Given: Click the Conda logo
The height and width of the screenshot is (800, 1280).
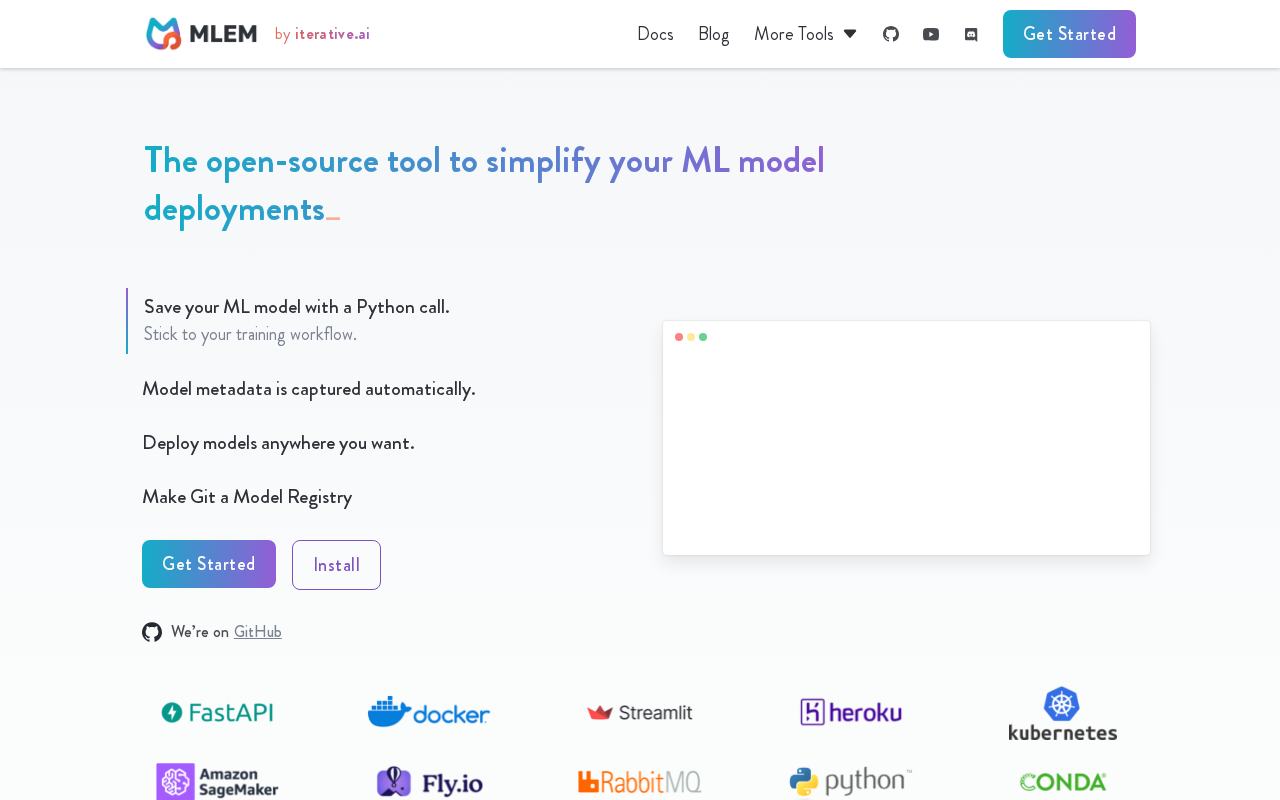Looking at the screenshot, I should 1063,782.
